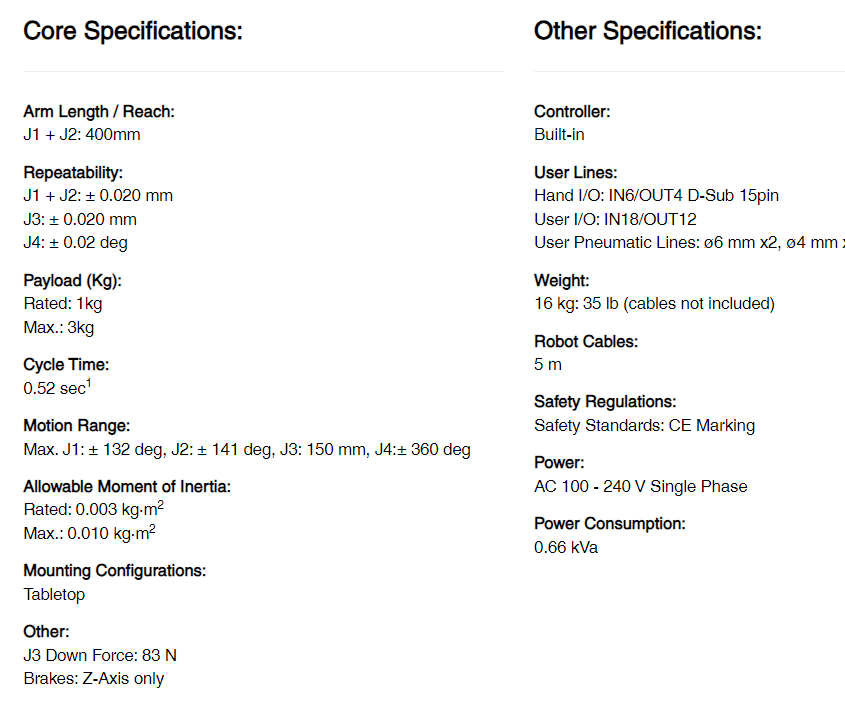Click the Weight 16 kg: 35 lb line
The height and width of the screenshot is (717, 845).
coord(654,304)
